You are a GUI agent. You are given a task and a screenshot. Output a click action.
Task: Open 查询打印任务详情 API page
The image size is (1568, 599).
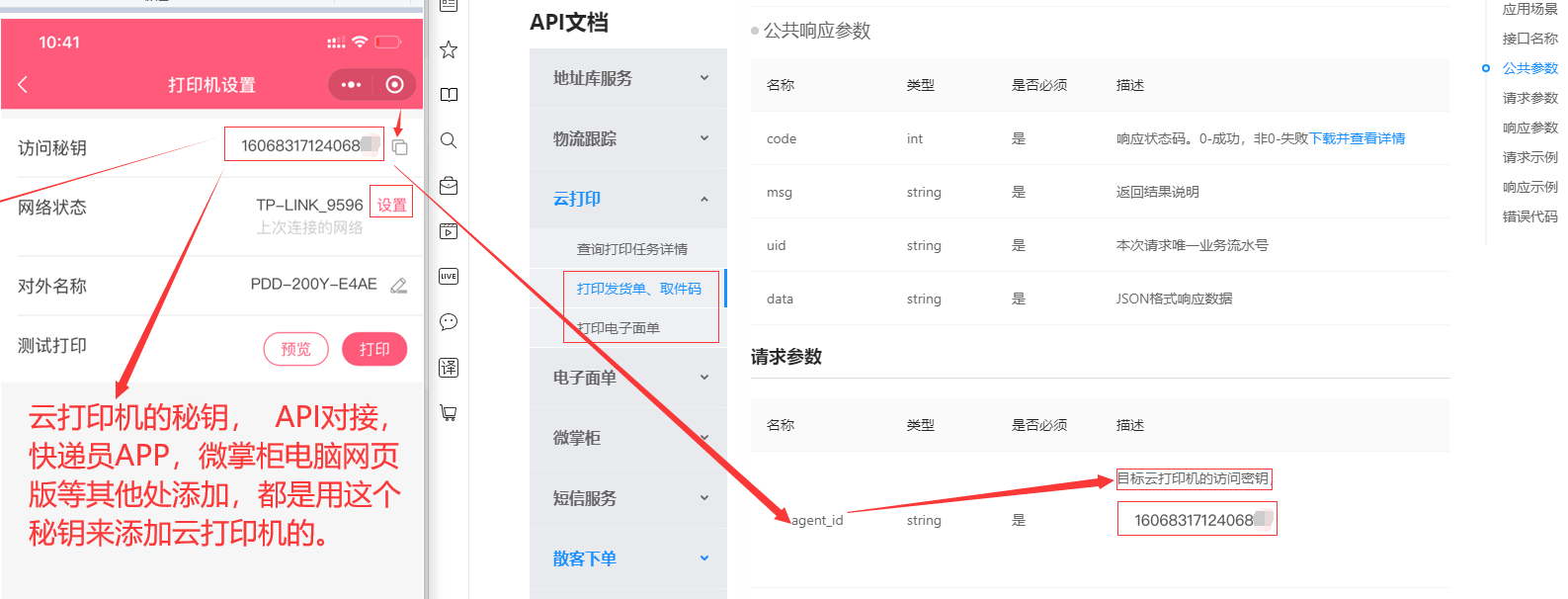click(x=632, y=249)
